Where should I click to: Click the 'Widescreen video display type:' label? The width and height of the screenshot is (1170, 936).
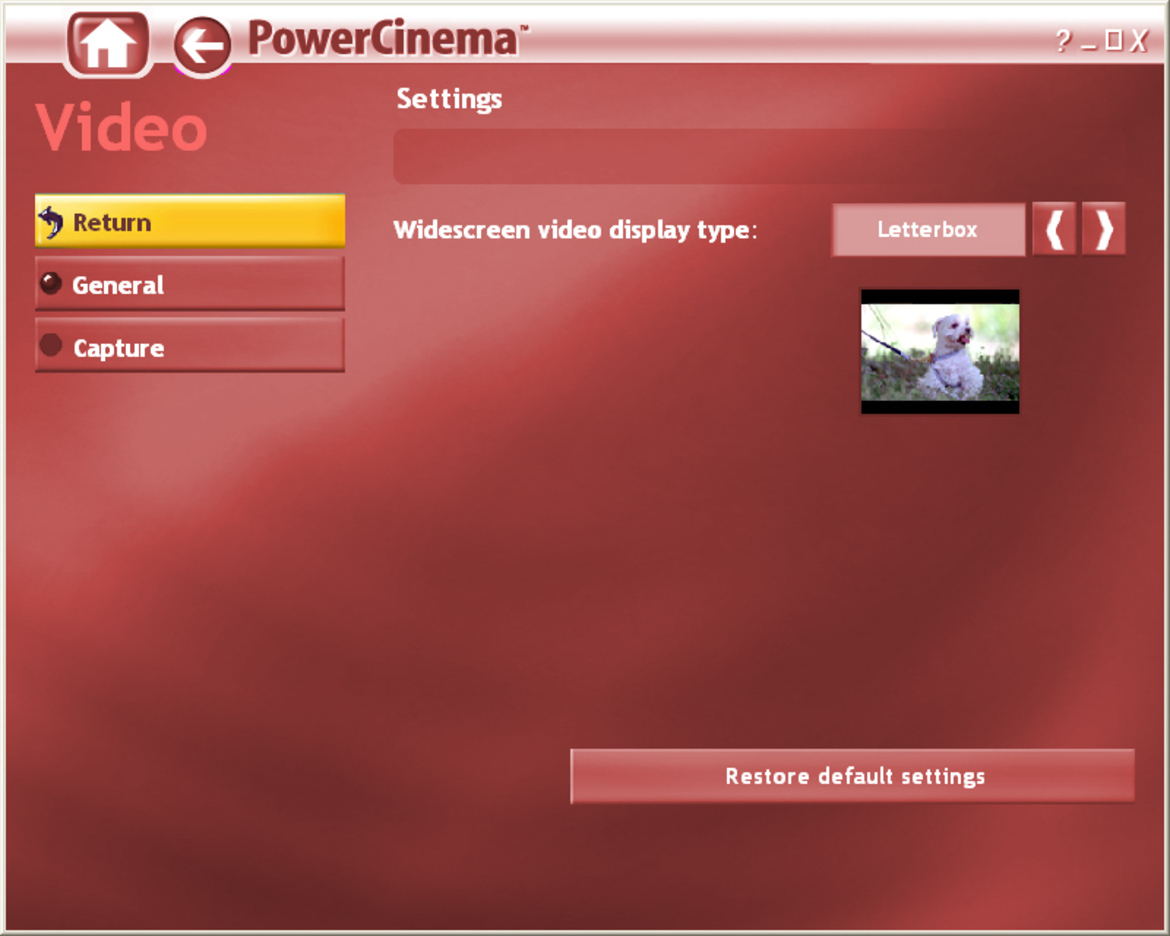(x=575, y=230)
